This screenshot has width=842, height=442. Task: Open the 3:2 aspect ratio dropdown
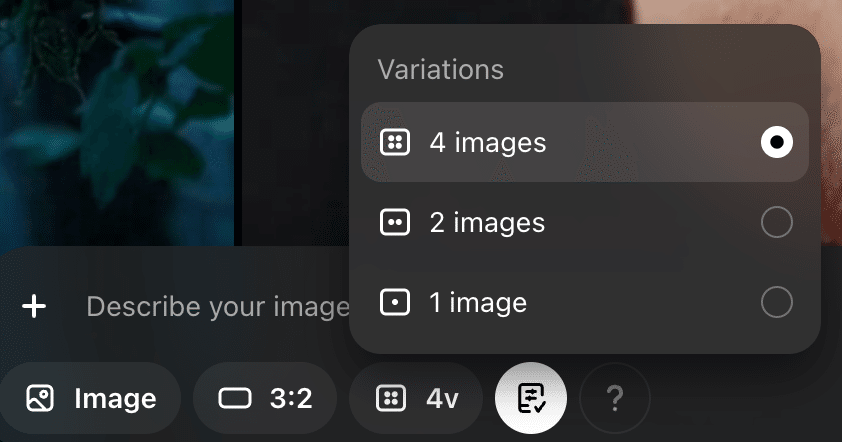[266, 399]
